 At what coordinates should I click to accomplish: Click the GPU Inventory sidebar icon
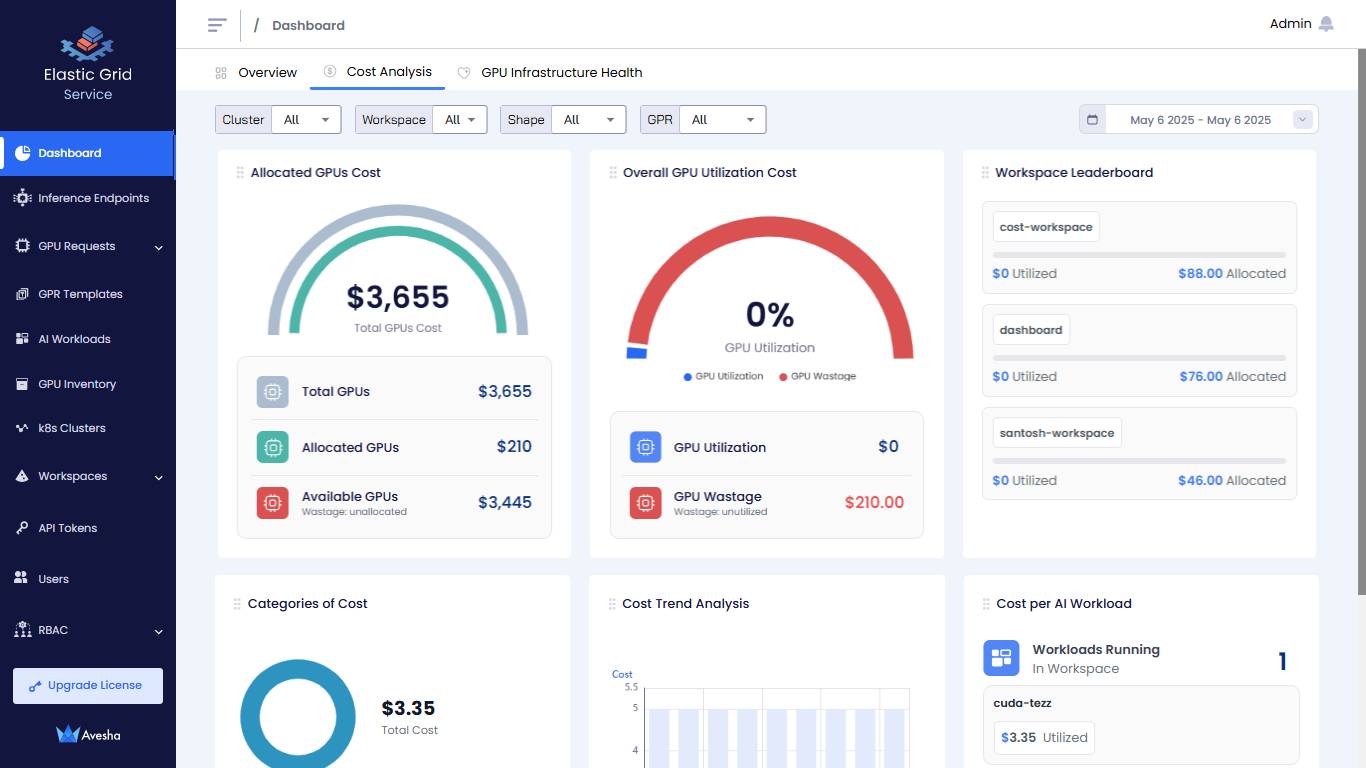[22, 384]
